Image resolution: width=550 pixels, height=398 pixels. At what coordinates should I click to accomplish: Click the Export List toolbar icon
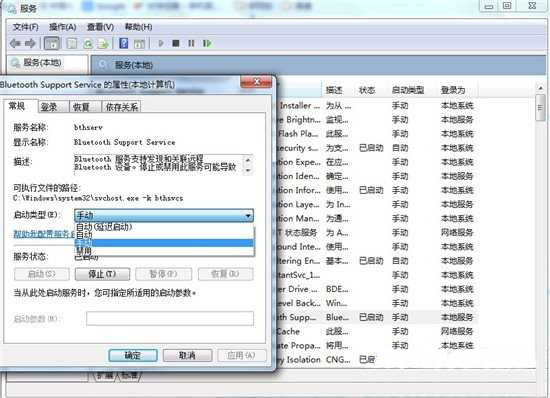[103, 43]
